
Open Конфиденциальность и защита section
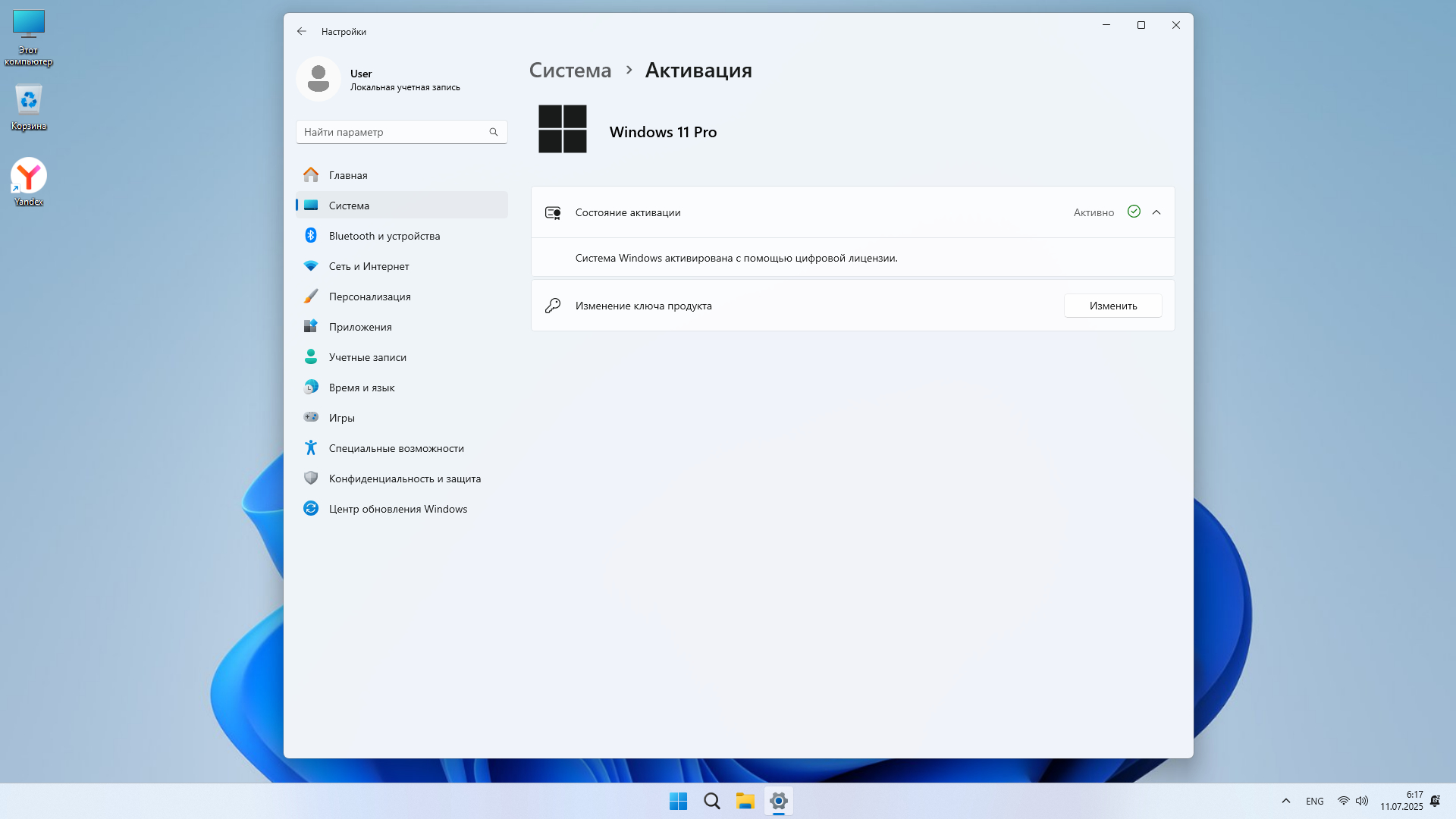pyautogui.click(x=404, y=479)
